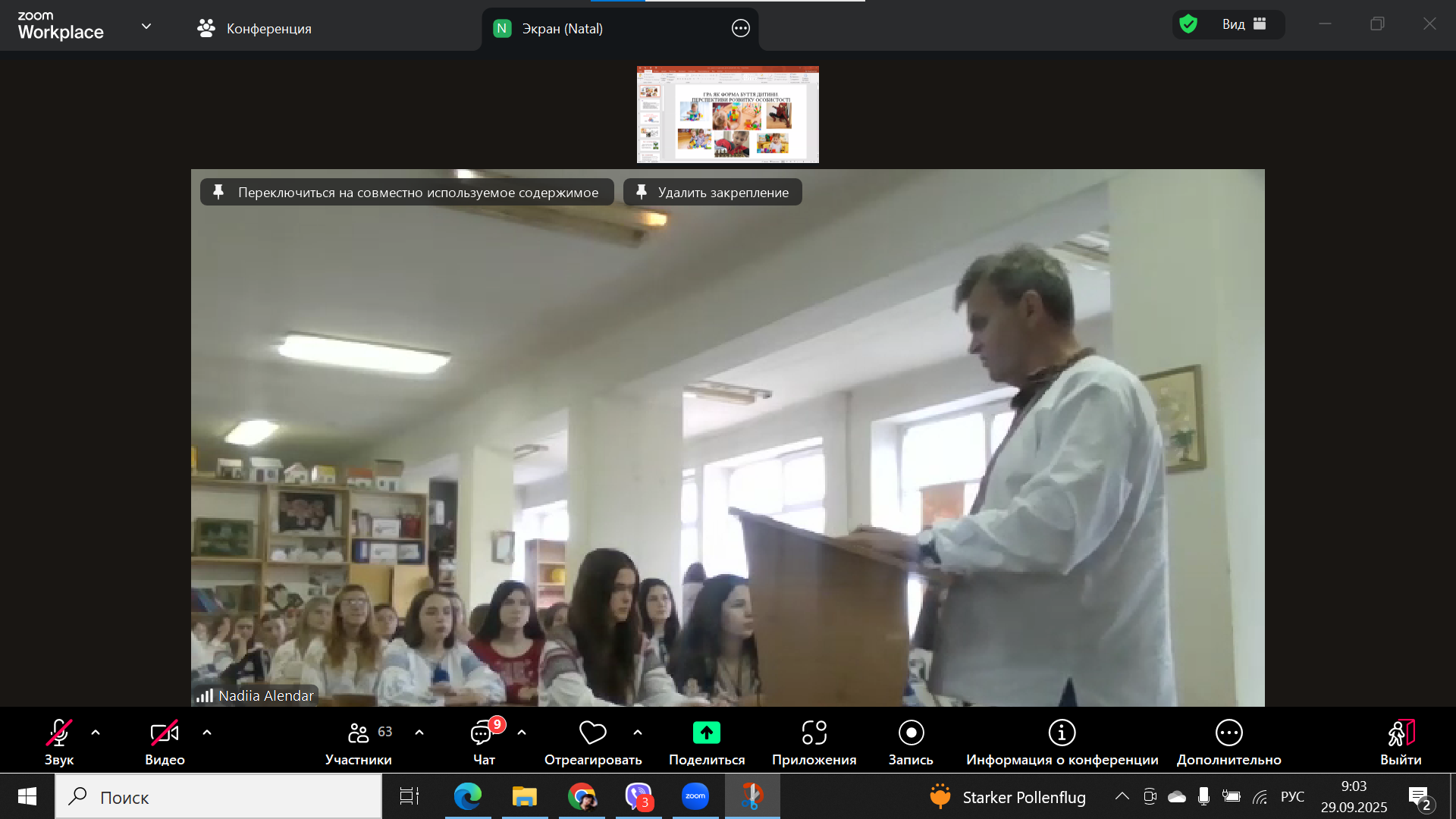
Task: Expand video options arrow next to Видео
Action: 207,733
